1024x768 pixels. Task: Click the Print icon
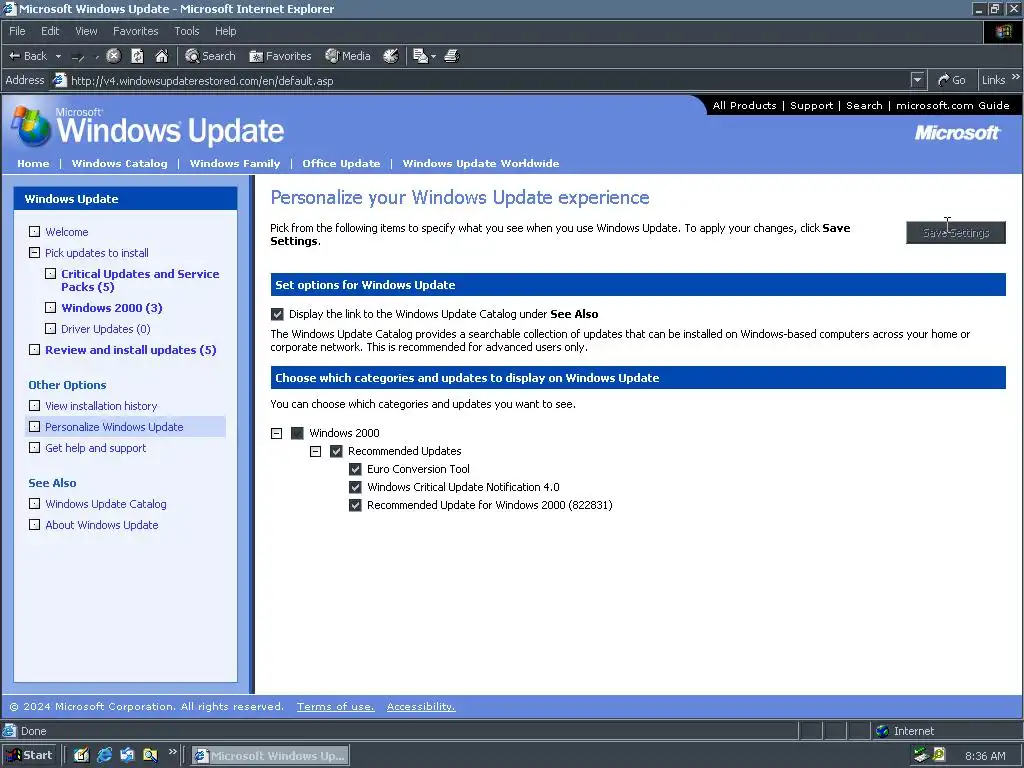[x=452, y=56]
